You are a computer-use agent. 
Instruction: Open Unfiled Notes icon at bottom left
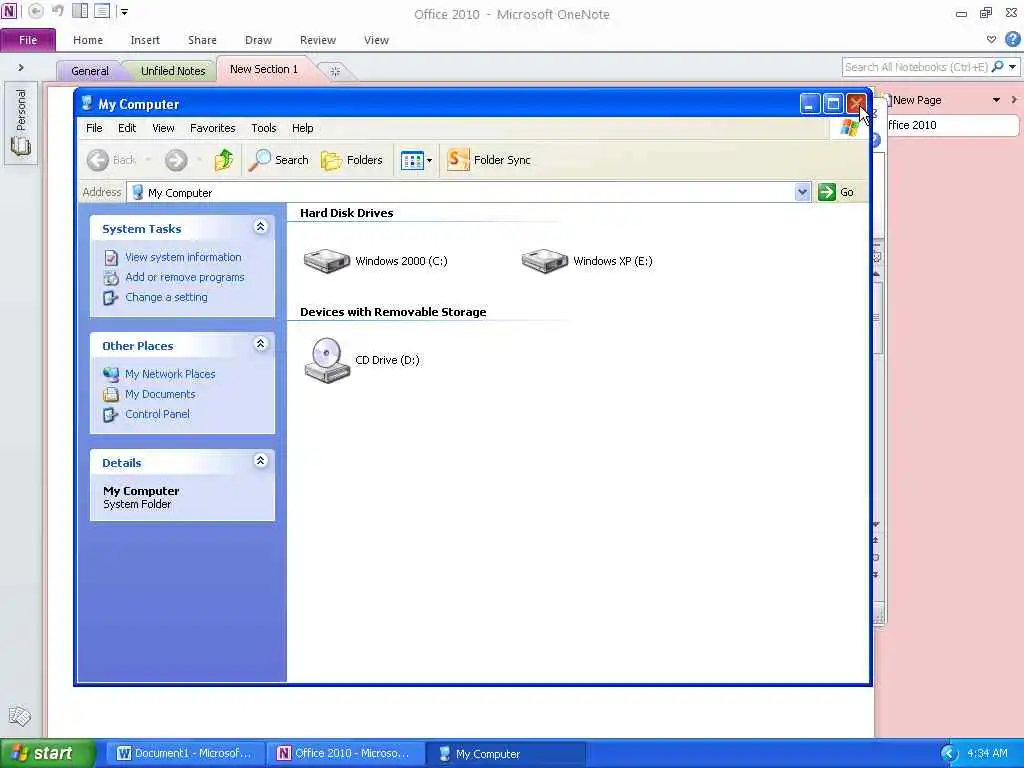click(x=20, y=716)
